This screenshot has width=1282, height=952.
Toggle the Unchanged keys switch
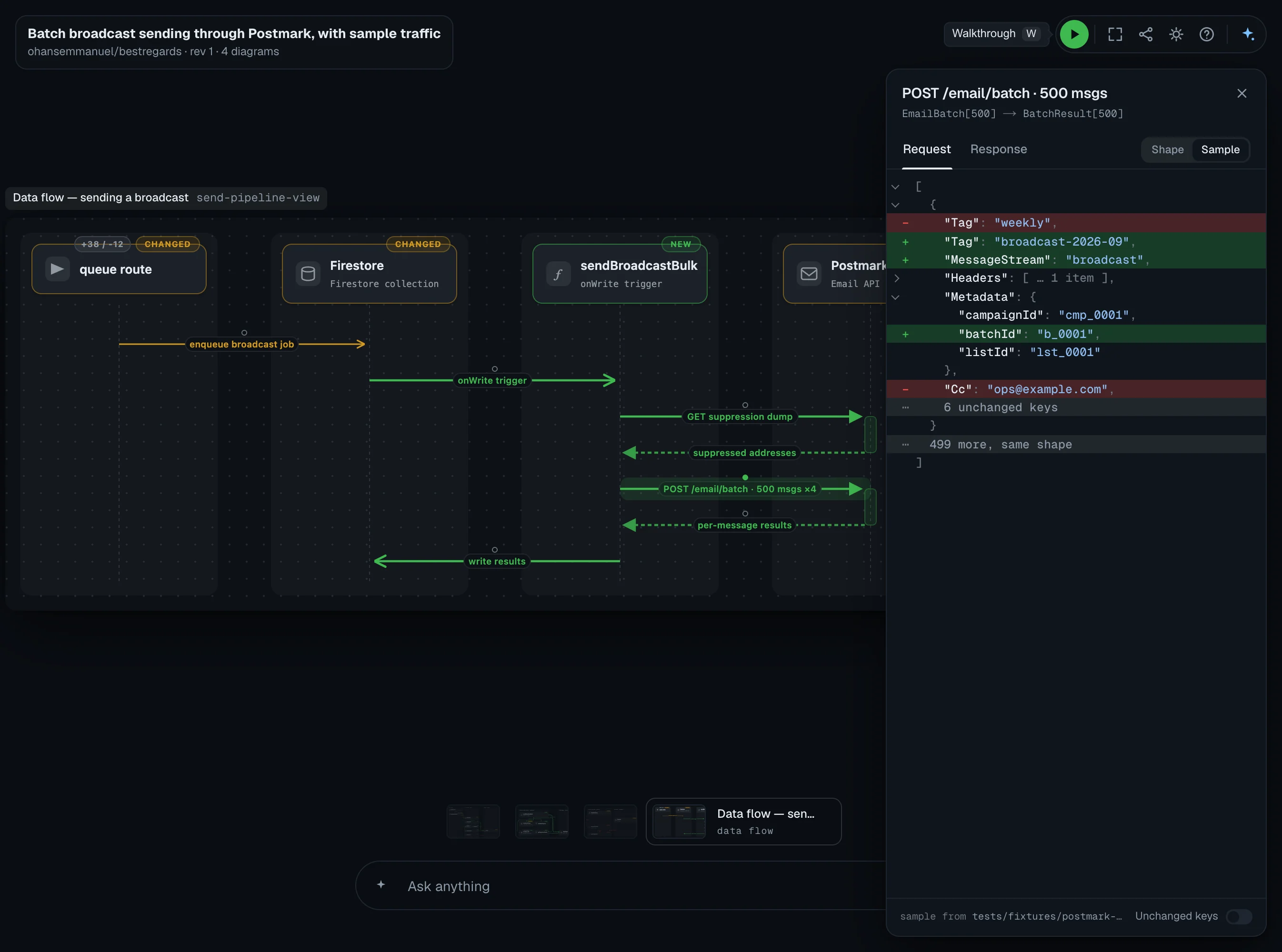coord(1238,916)
